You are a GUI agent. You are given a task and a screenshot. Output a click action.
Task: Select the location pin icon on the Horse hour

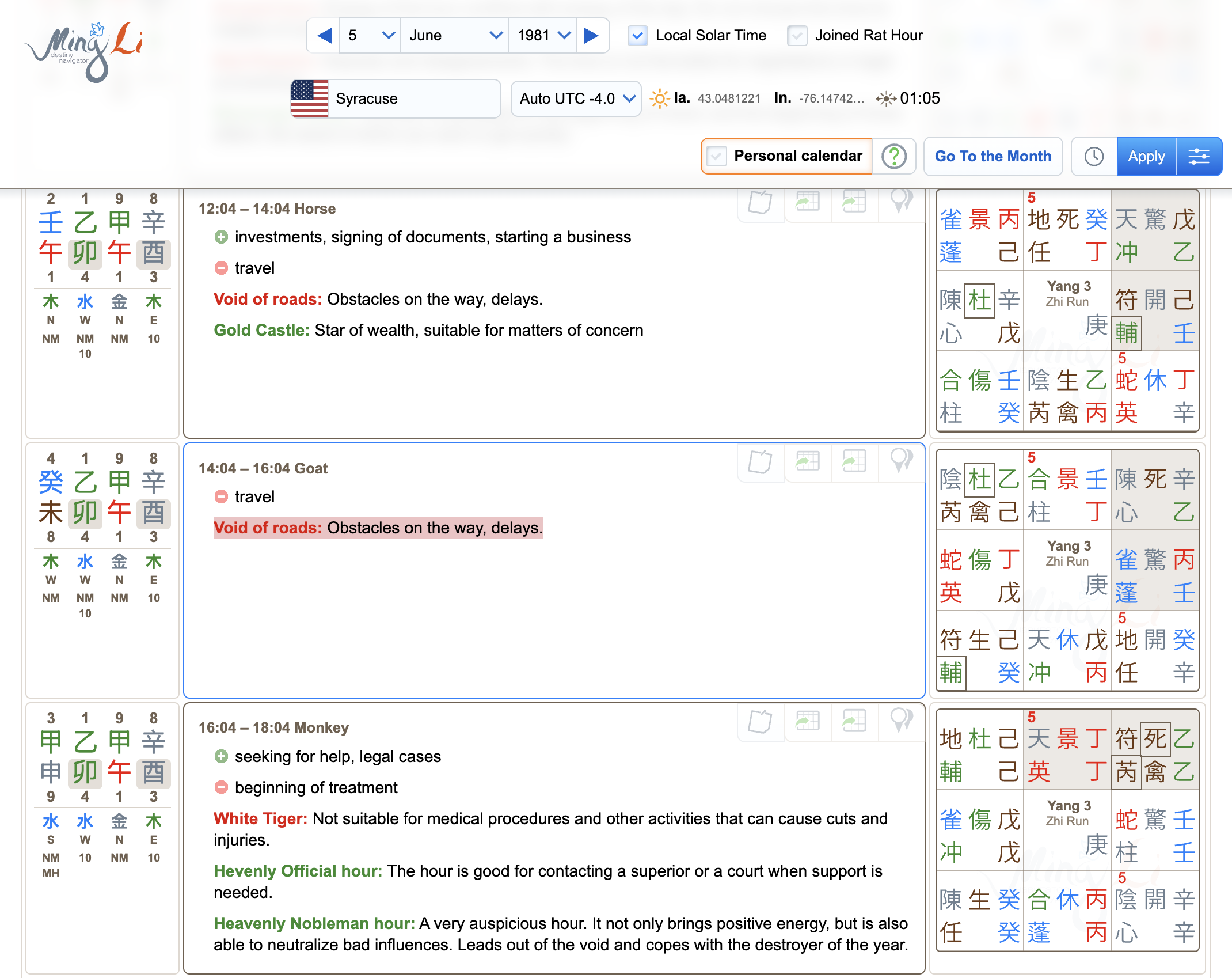click(901, 203)
